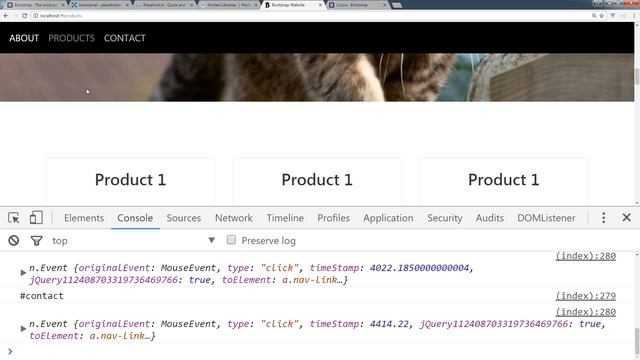Open the Sources tab
Screen dimensions: 640x360
click(x=184, y=218)
